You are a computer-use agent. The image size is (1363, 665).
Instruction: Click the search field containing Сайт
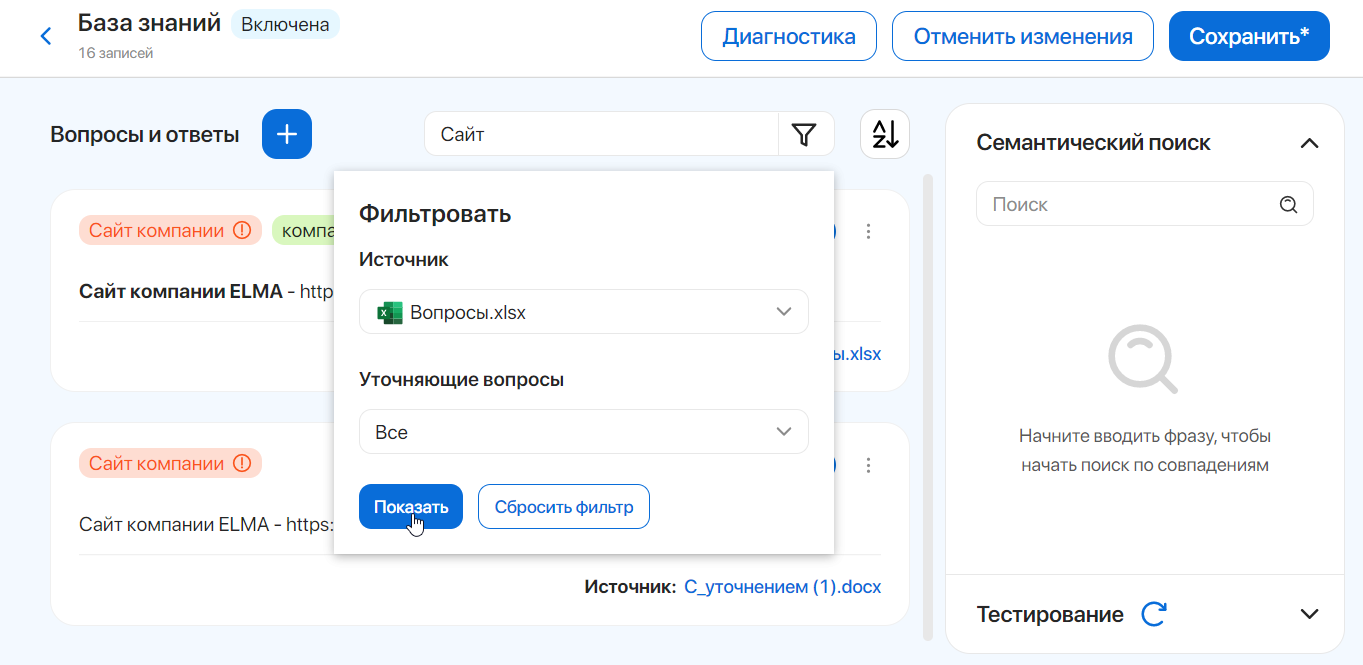tap(600, 133)
